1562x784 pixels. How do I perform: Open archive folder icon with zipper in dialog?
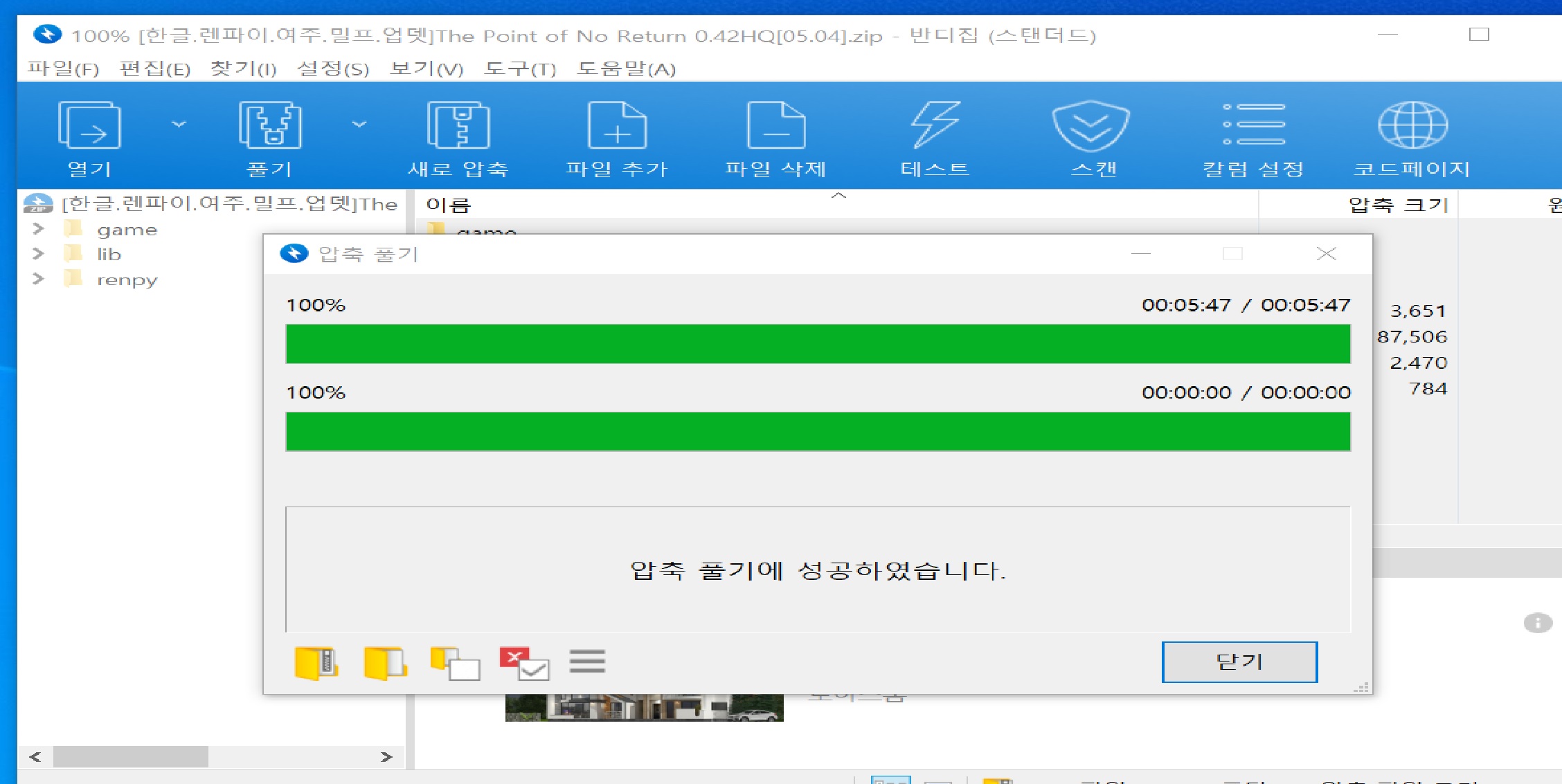(x=316, y=663)
